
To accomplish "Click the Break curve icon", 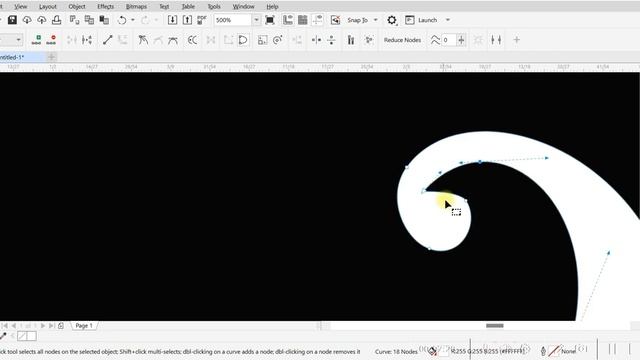I will tap(87, 40).
